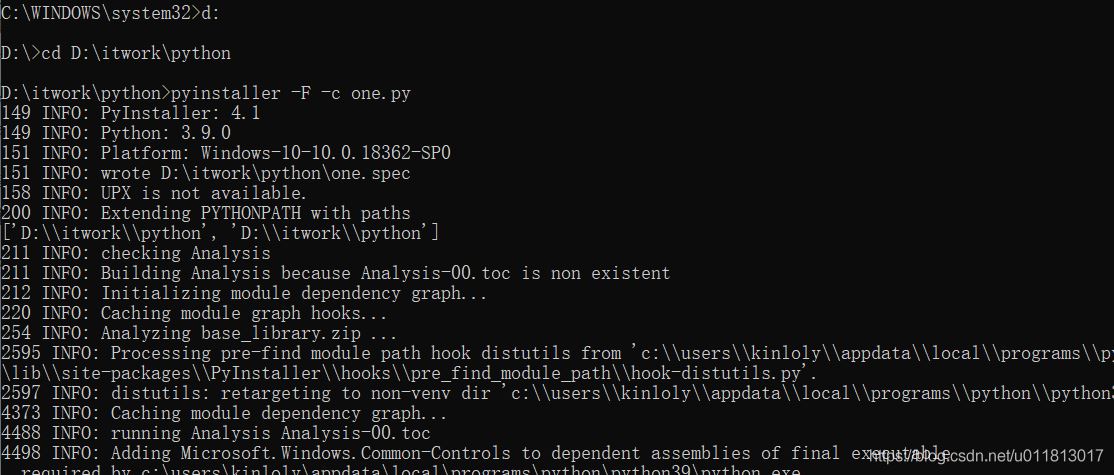The image size is (1114, 475).
Task: Click the 'C:\WINDOWS\system32>d:' prompt line
Action: (x=106, y=12)
